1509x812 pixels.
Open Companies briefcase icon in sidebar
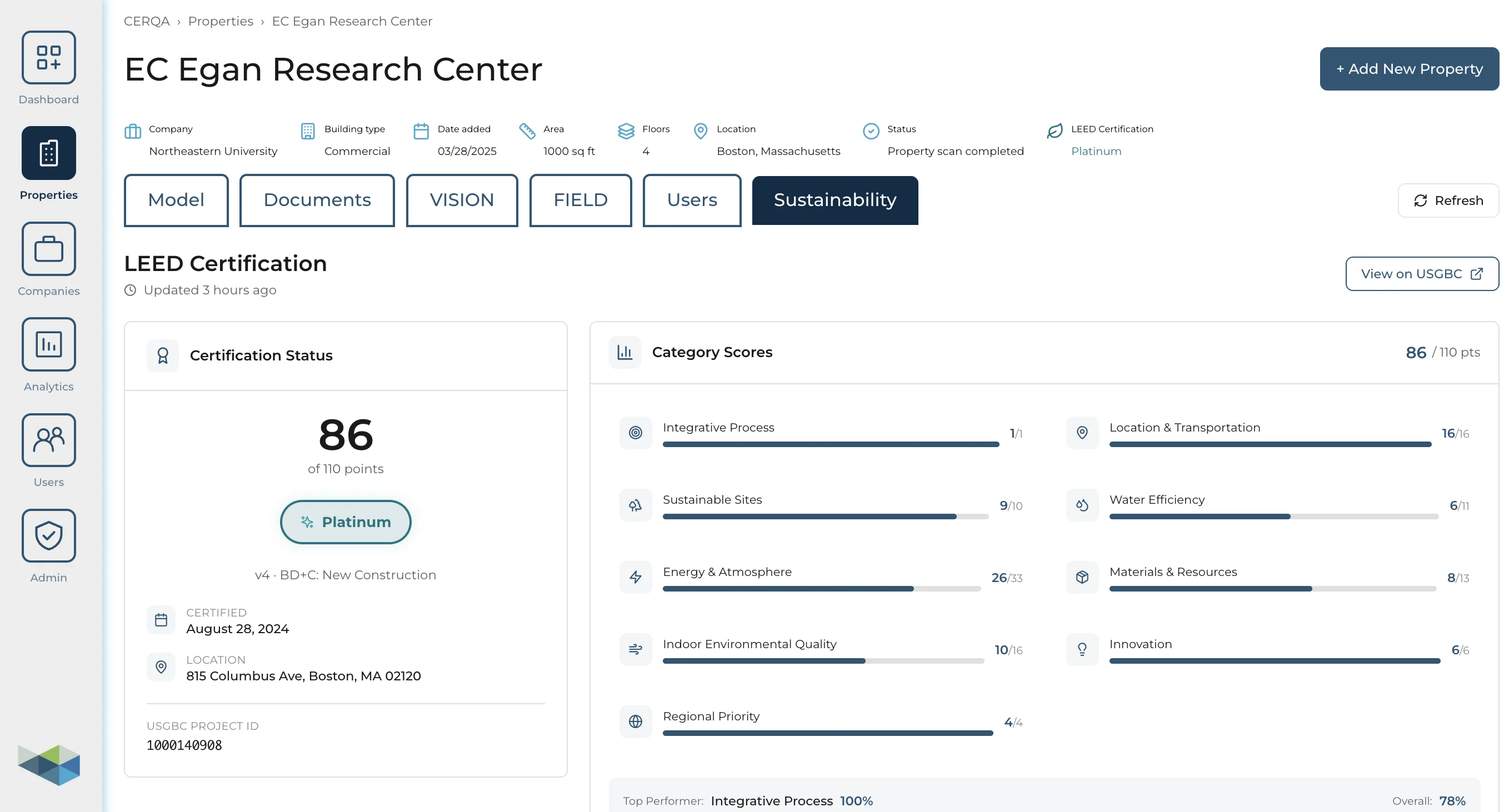tap(49, 249)
